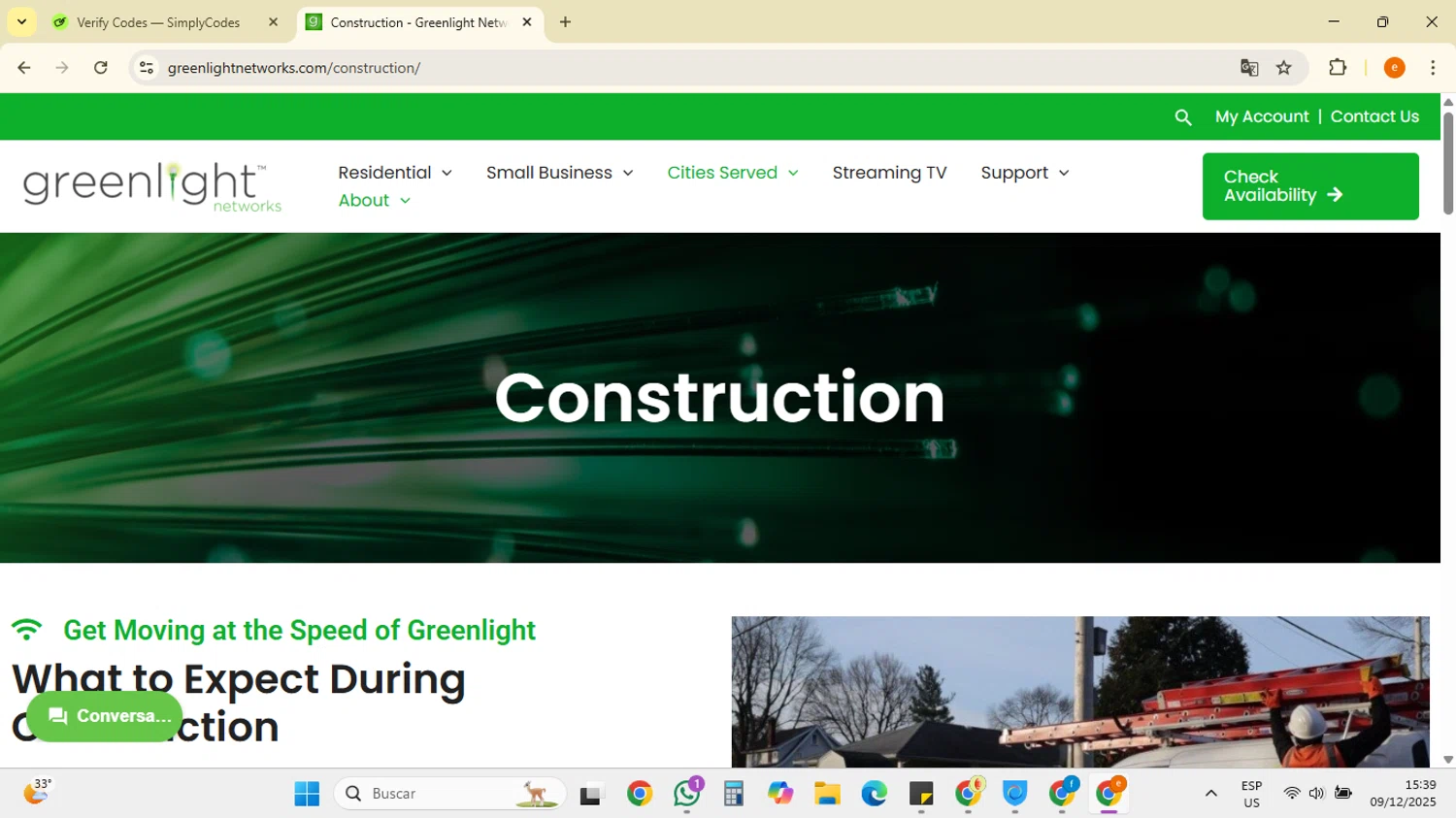Expand the Support menu

(x=1025, y=173)
